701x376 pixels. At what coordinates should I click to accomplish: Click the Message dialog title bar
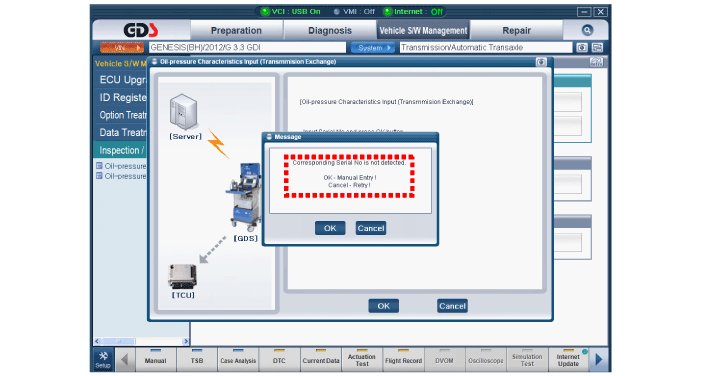[350, 137]
